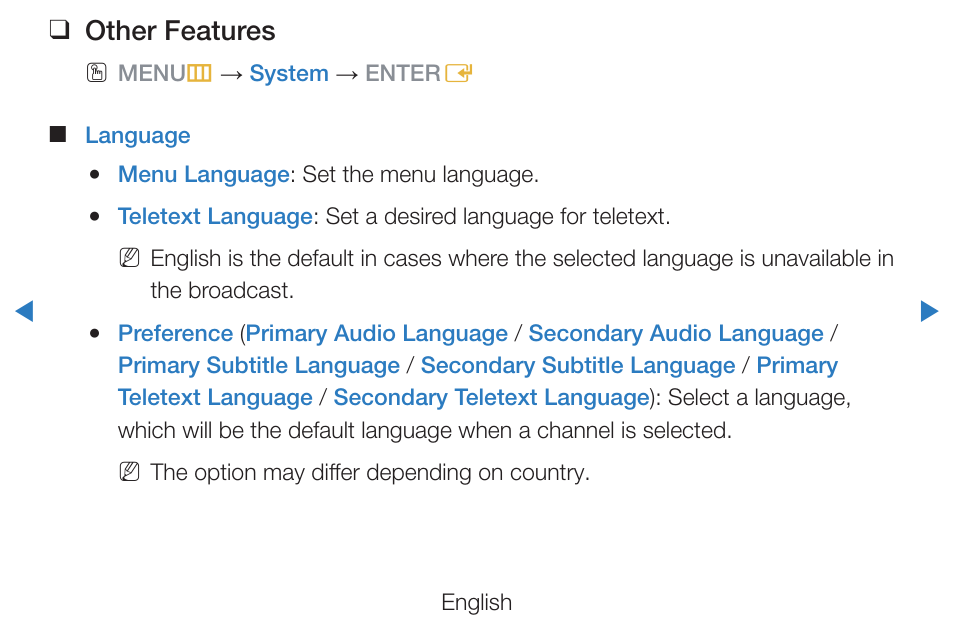This screenshot has width=954, height=624.
Task: Go to the previous page arrow
Action: point(24,311)
